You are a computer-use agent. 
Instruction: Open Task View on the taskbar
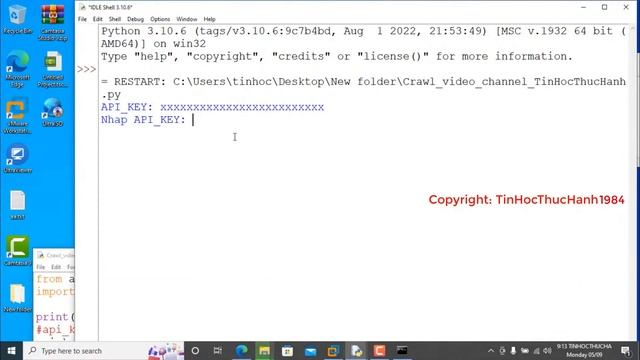218,351
